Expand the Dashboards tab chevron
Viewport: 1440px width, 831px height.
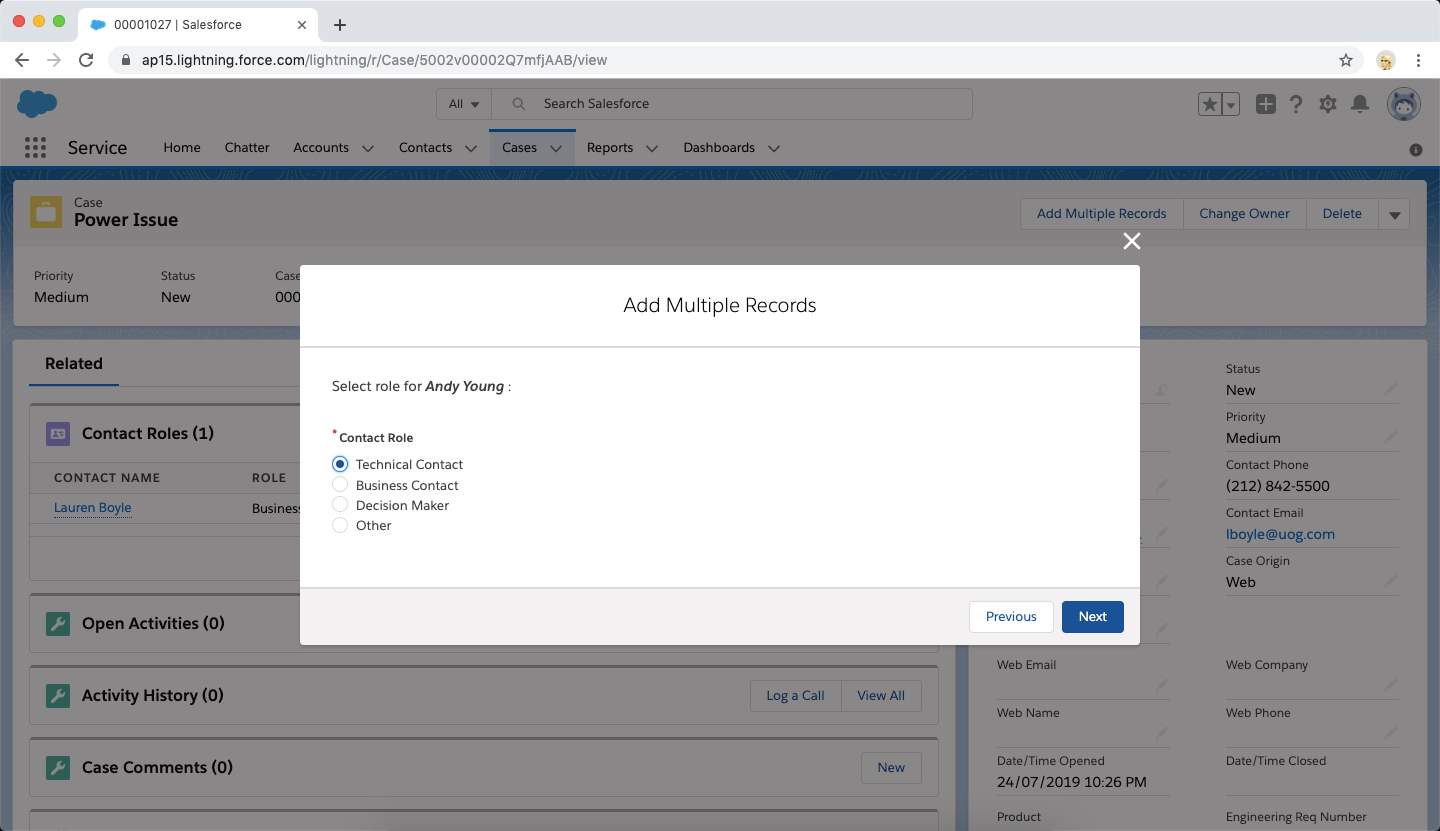click(x=773, y=148)
